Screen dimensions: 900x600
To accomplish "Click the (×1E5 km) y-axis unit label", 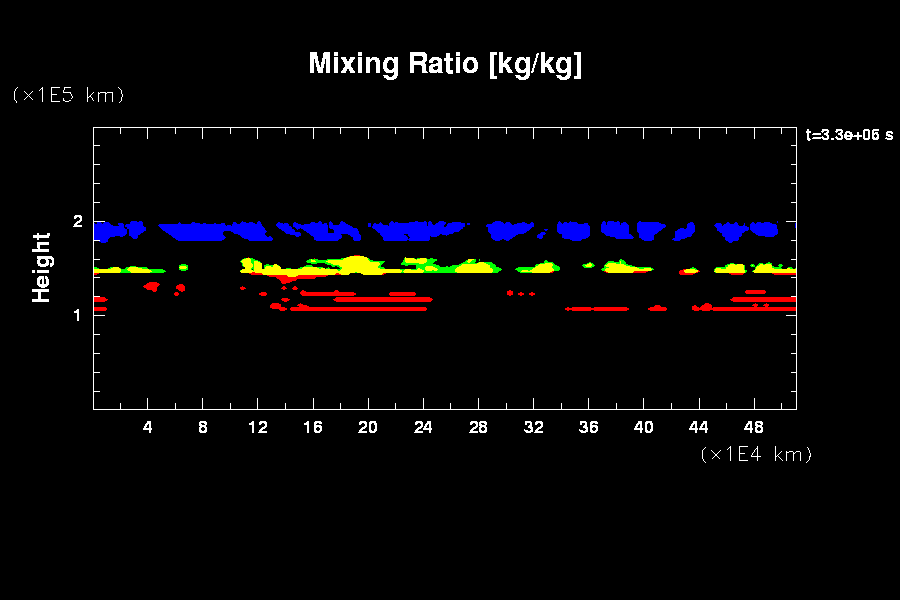I will [67, 95].
